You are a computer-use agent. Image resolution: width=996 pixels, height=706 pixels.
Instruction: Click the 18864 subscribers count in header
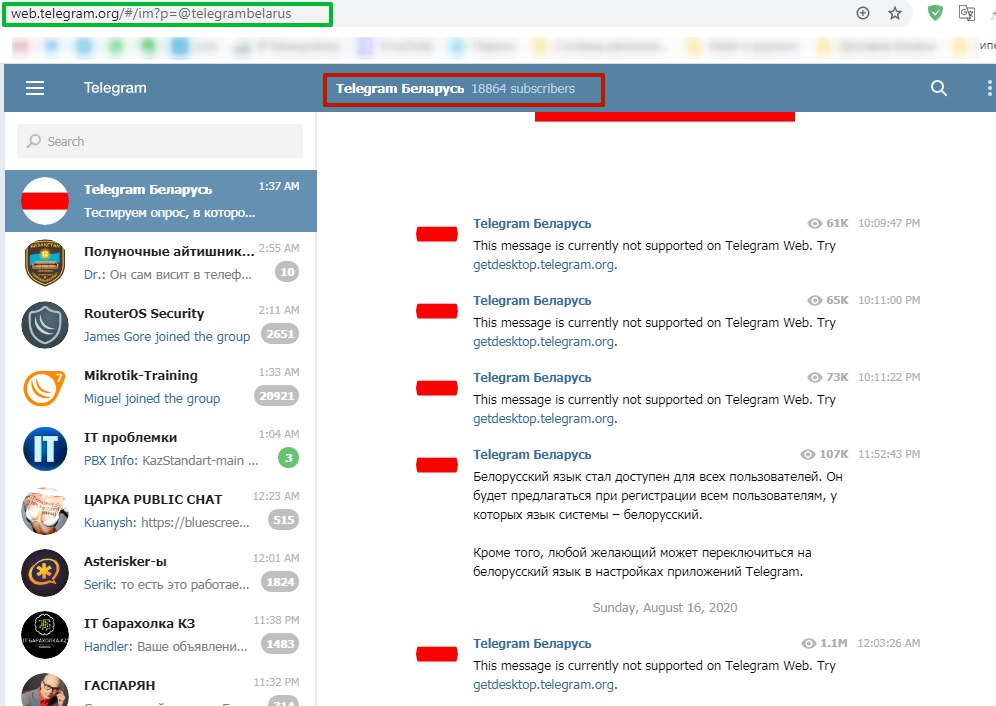coord(523,88)
